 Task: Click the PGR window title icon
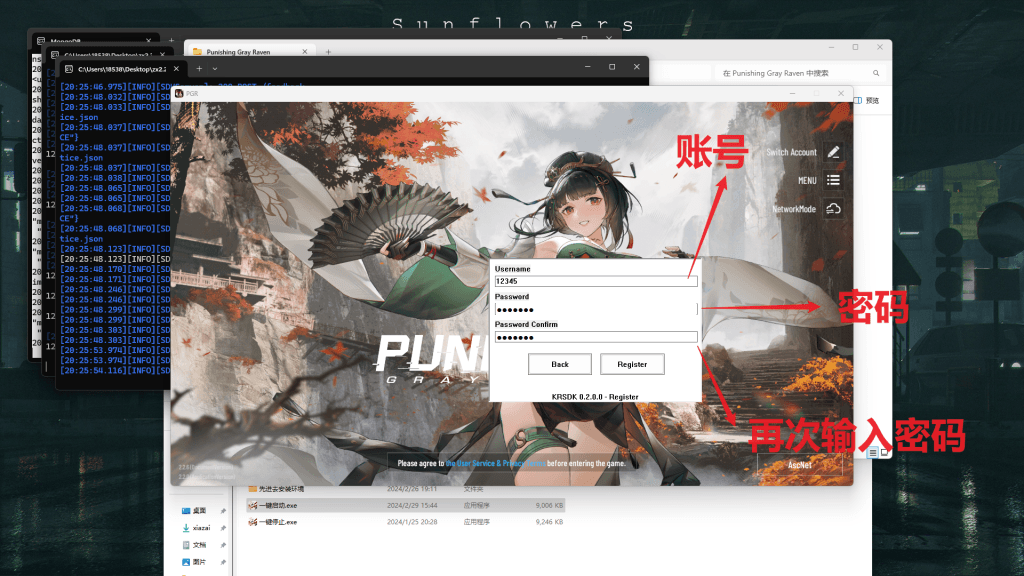[x=179, y=93]
